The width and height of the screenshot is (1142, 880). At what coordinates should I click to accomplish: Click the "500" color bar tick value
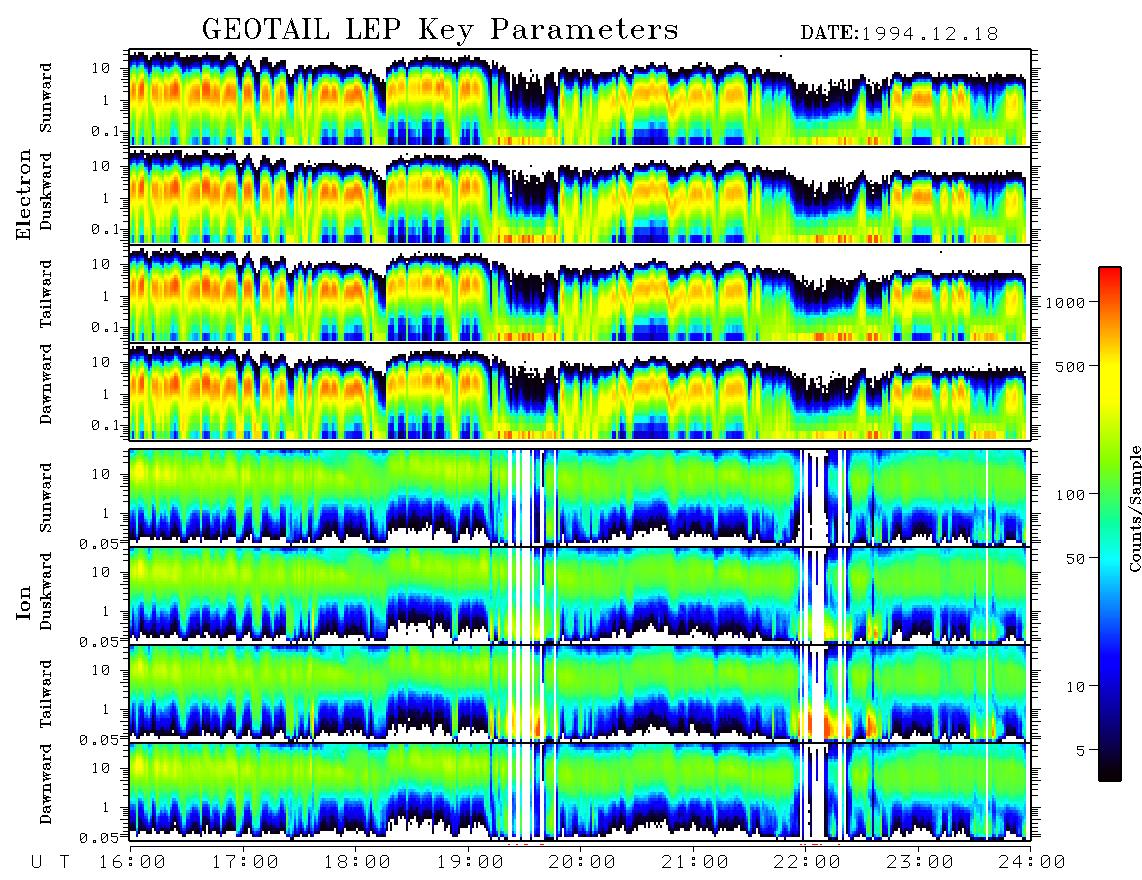coord(1070,366)
